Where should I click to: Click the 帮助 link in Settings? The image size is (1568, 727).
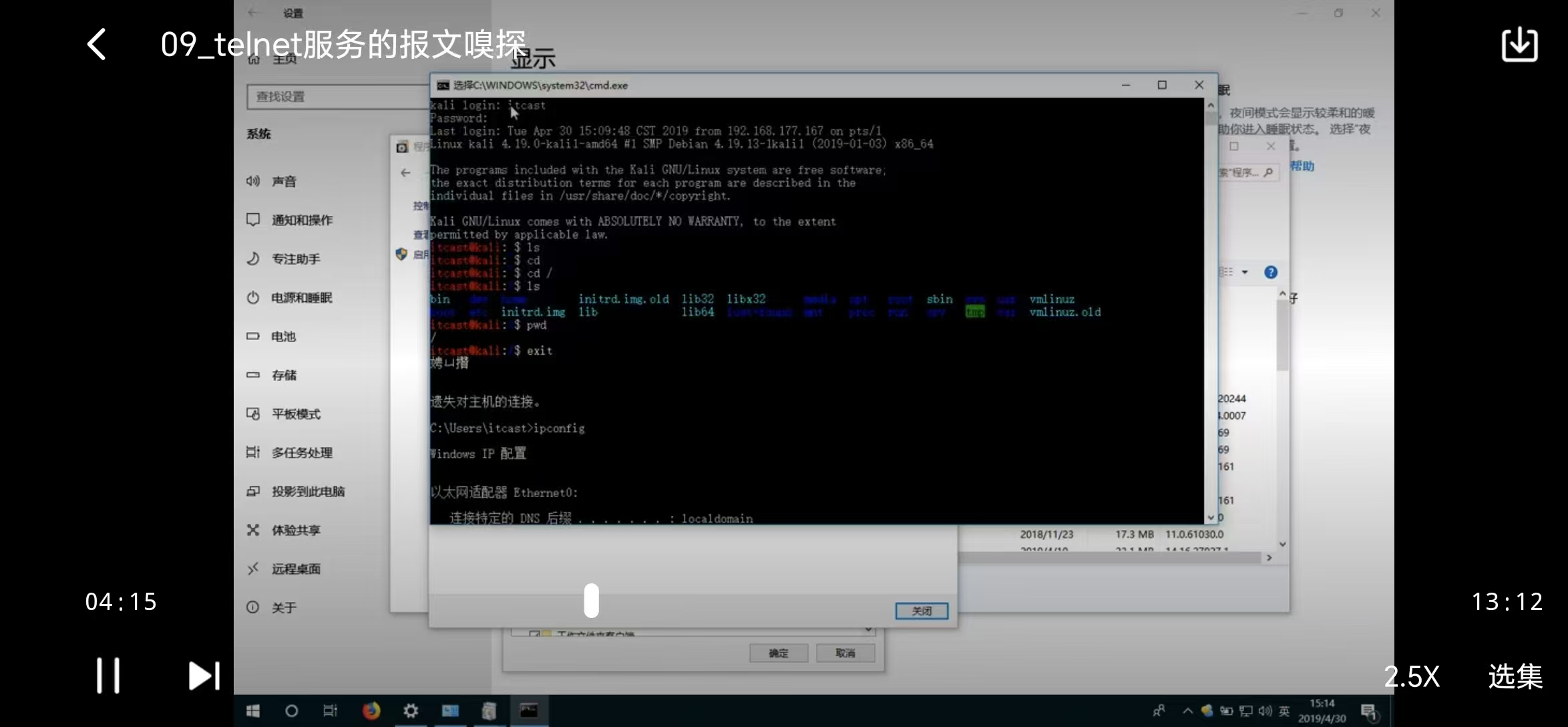tap(1302, 166)
